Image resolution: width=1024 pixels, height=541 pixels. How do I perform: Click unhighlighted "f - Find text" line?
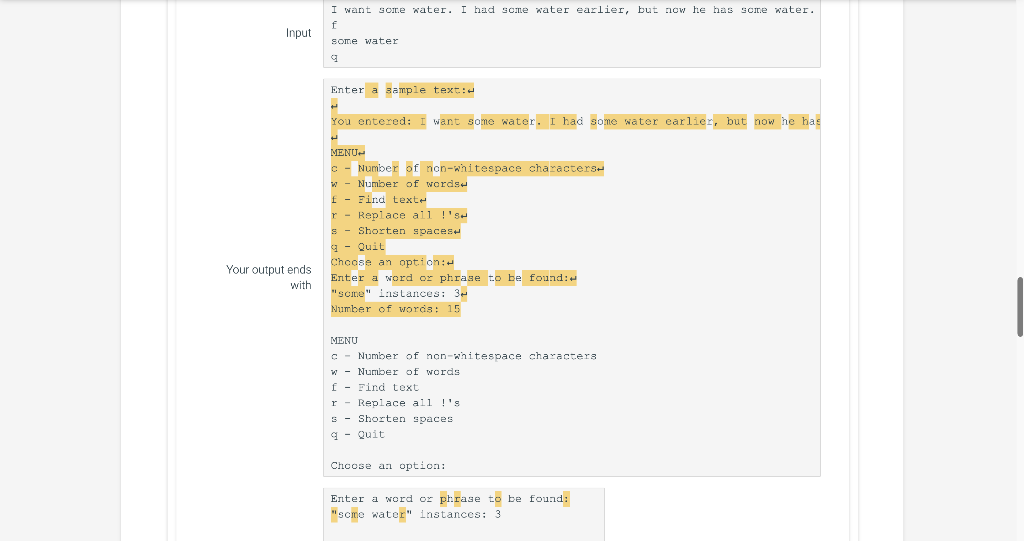(375, 388)
